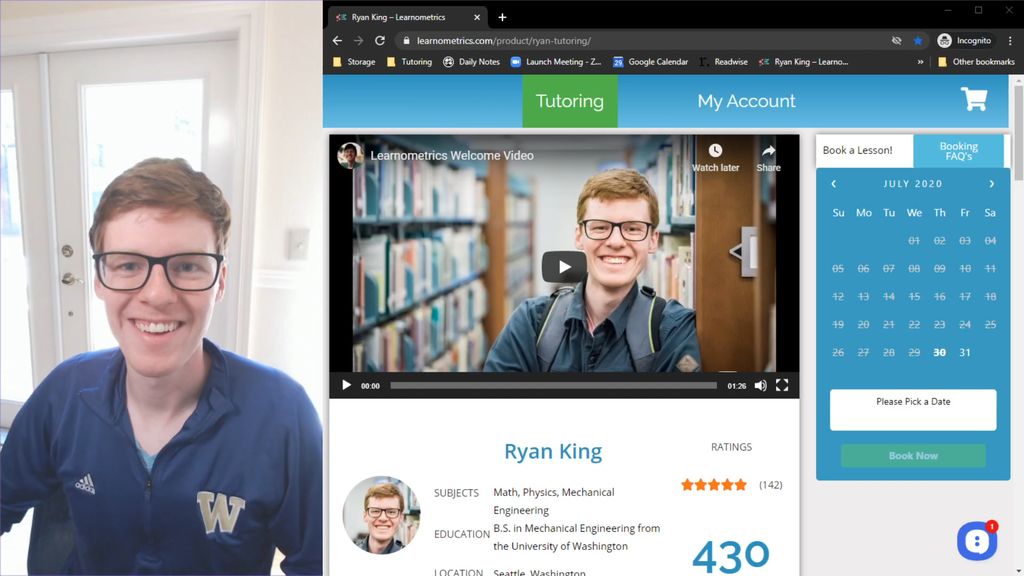Go to the next calendar month
This screenshot has height=576, width=1024.
(x=991, y=184)
